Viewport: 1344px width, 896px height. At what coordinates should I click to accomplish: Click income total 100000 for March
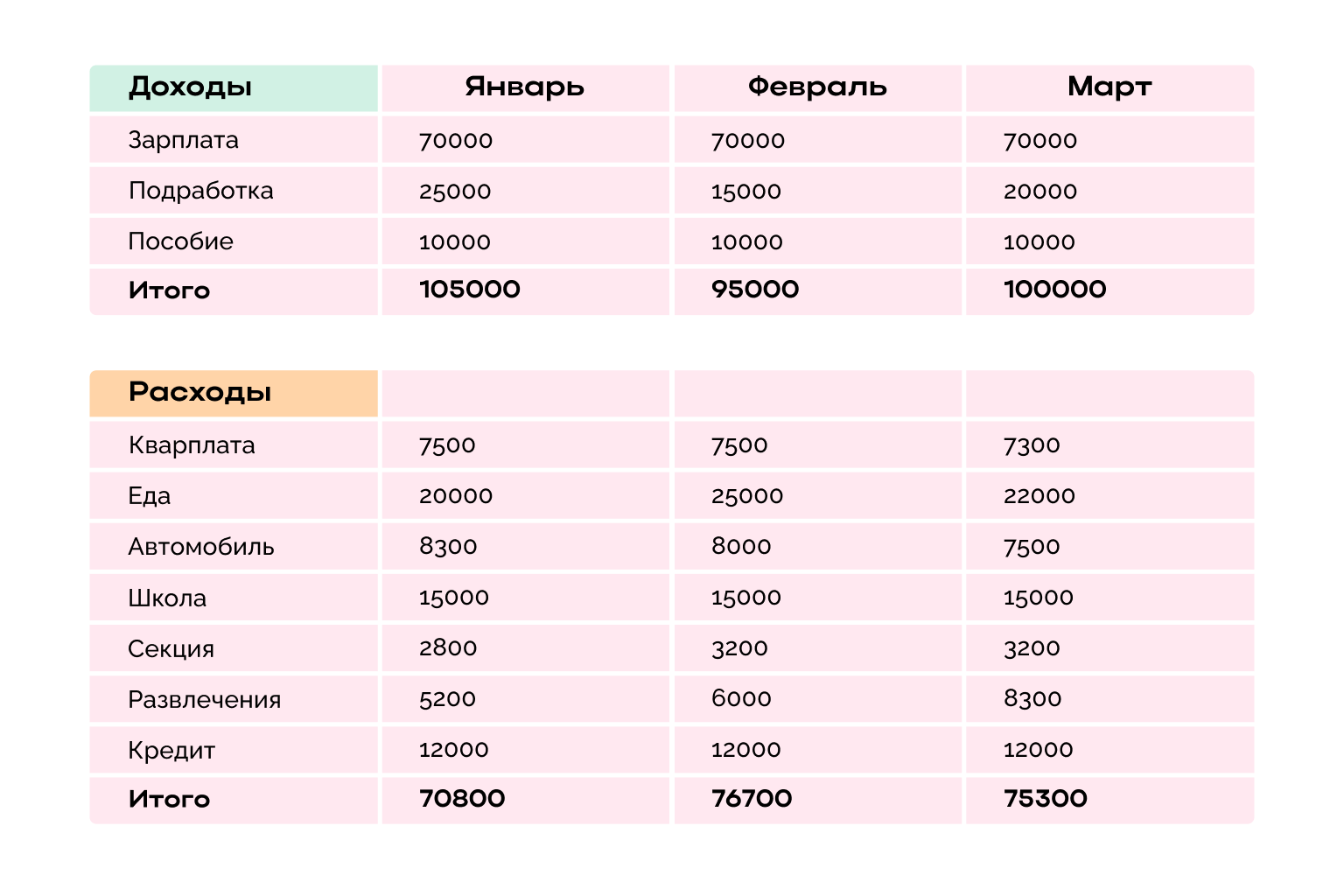pyautogui.click(x=1054, y=290)
